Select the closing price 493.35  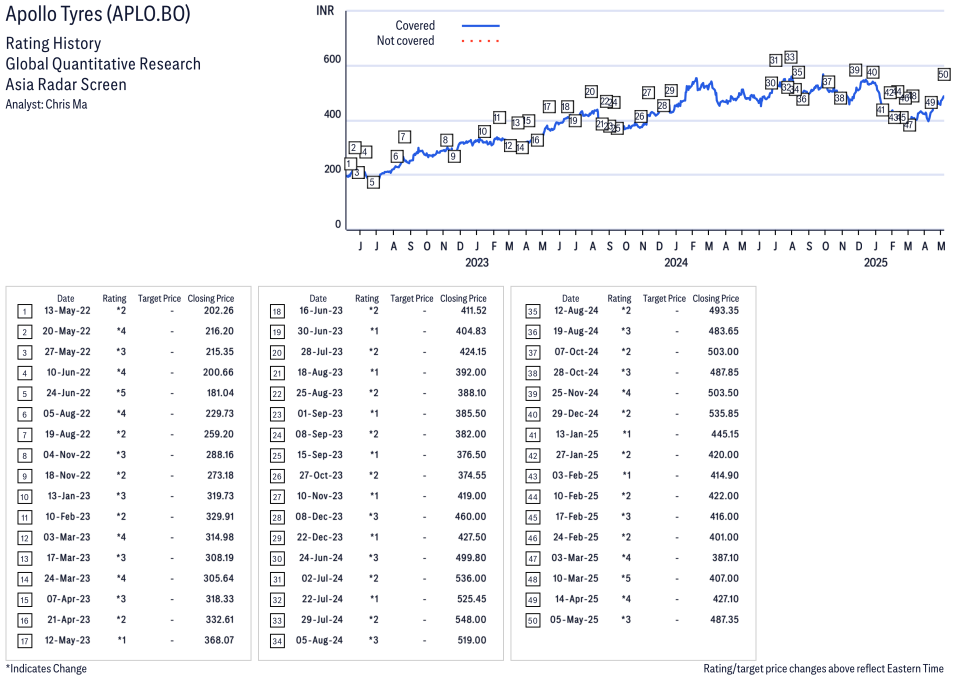(x=724, y=311)
